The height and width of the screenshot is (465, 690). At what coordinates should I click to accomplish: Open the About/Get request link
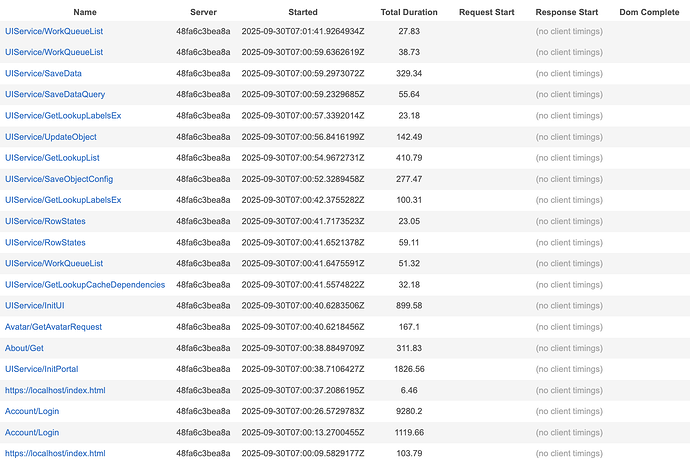(24, 348)
